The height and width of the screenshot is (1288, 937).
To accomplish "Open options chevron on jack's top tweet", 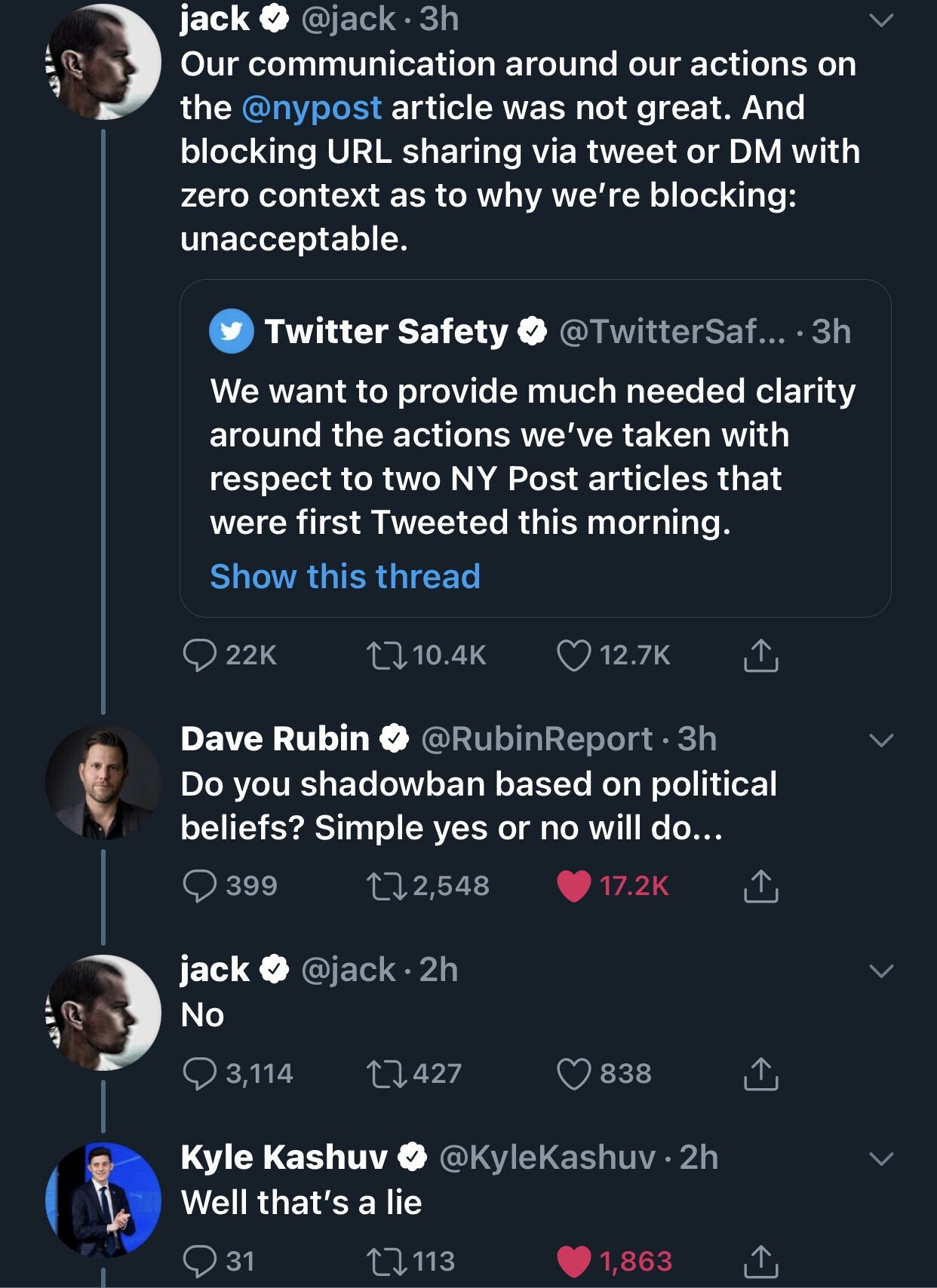I will [x=880, y=20].
